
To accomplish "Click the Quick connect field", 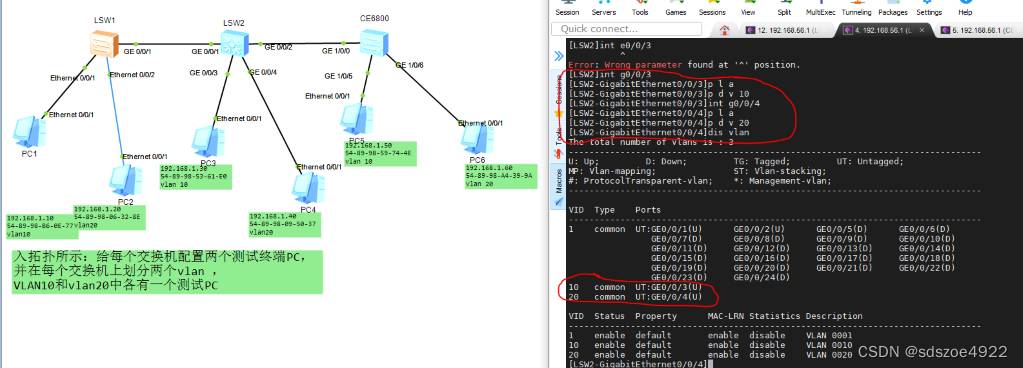I will pyautogui.click(x=626, y=29).
